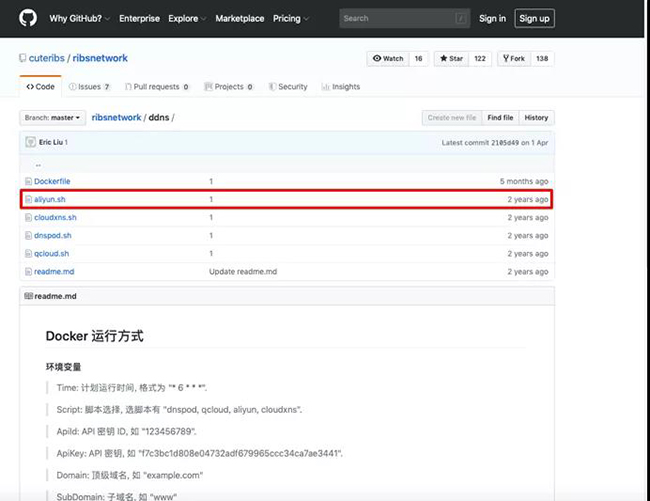Image resolution: width=650 pixels, height=501 pixels.
Task: Open the Branch: master dropdown
Action: 53,118
